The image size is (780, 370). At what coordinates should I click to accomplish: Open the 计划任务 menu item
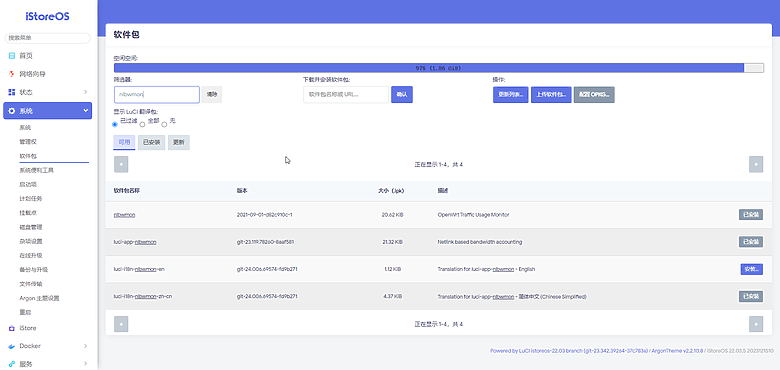[31, 199]
